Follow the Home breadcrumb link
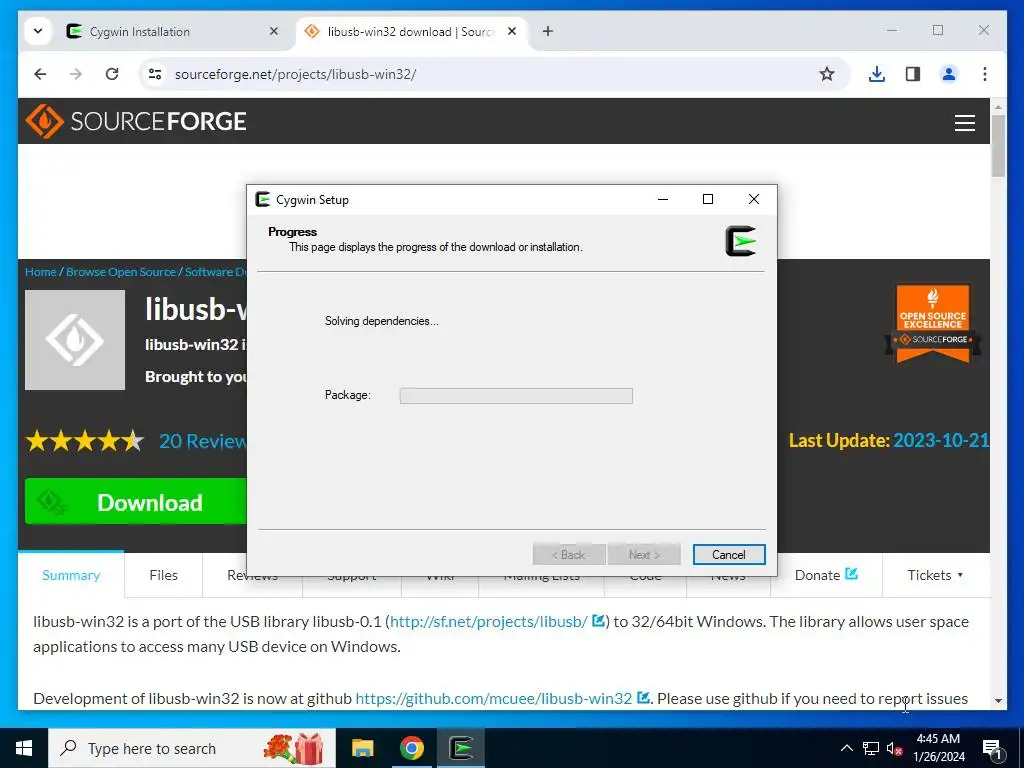 point(40,272)
